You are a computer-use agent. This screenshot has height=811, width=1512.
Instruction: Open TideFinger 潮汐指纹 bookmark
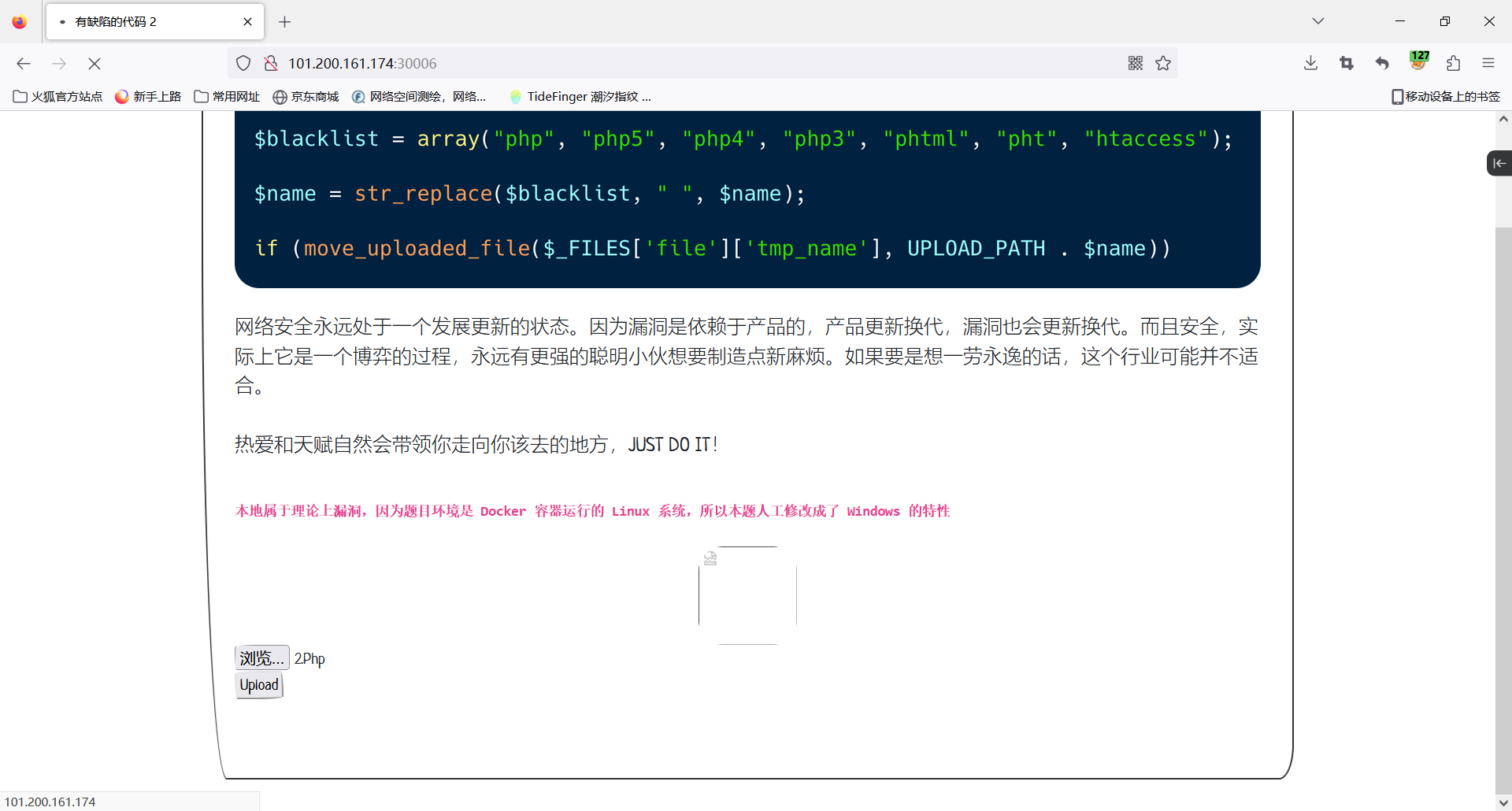(x=580, y=97)
